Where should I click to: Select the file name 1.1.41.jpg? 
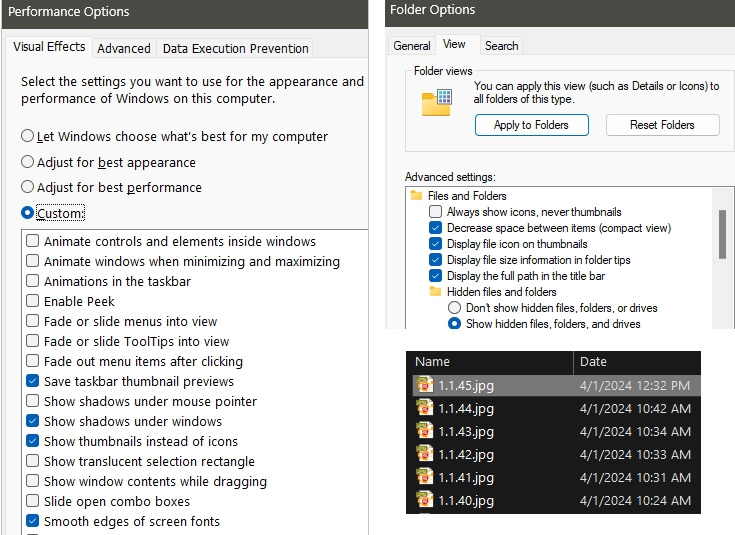pos(466,477)
